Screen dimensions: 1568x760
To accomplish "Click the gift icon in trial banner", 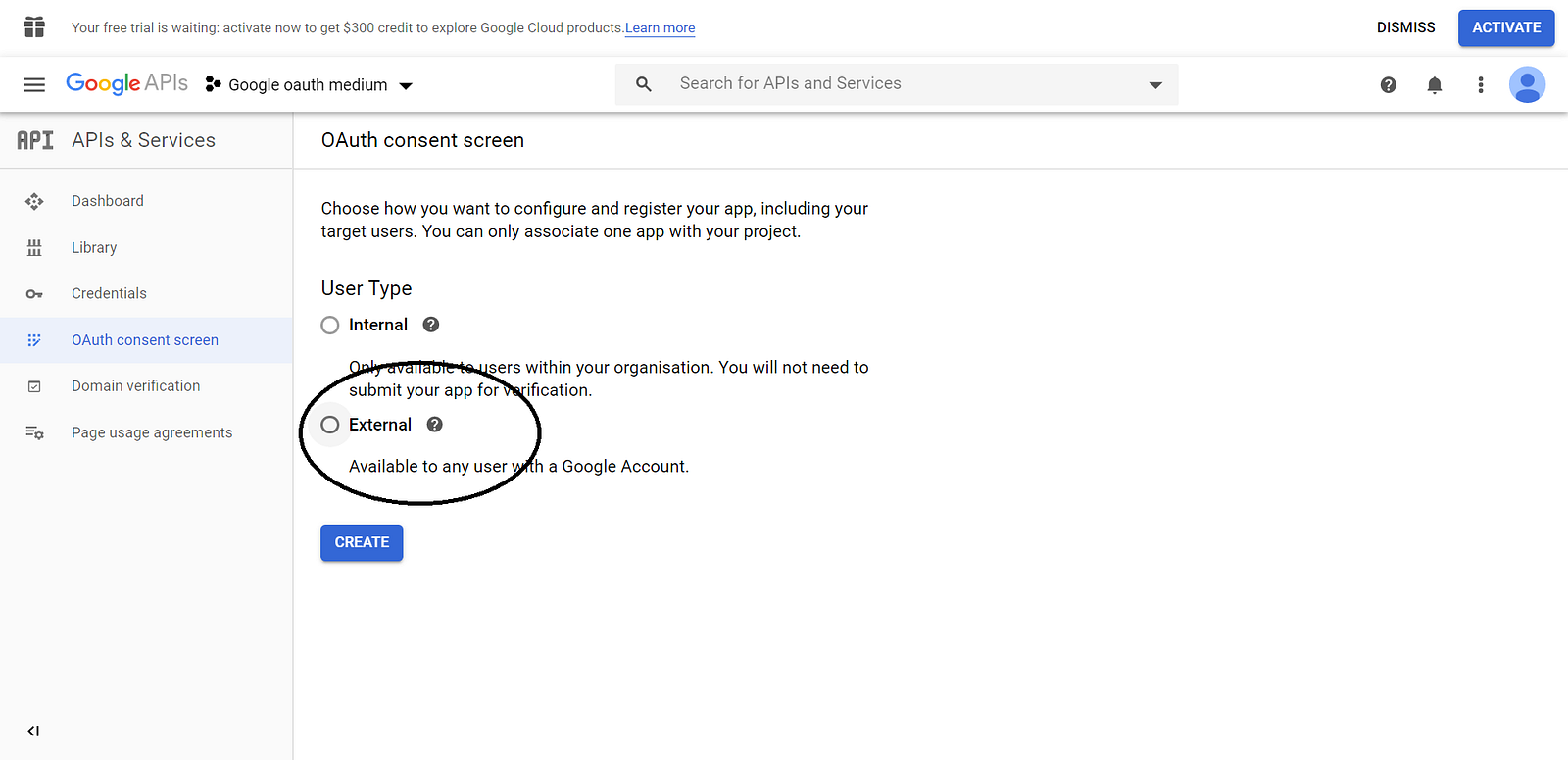I will tap(34, 27).
